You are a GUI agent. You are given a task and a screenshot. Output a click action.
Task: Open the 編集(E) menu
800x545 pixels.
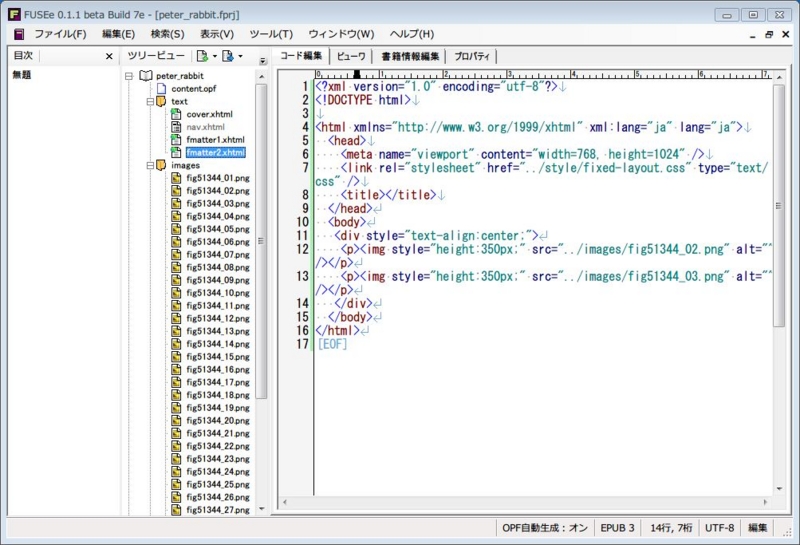pyautogui.click(x=118, y=34)
